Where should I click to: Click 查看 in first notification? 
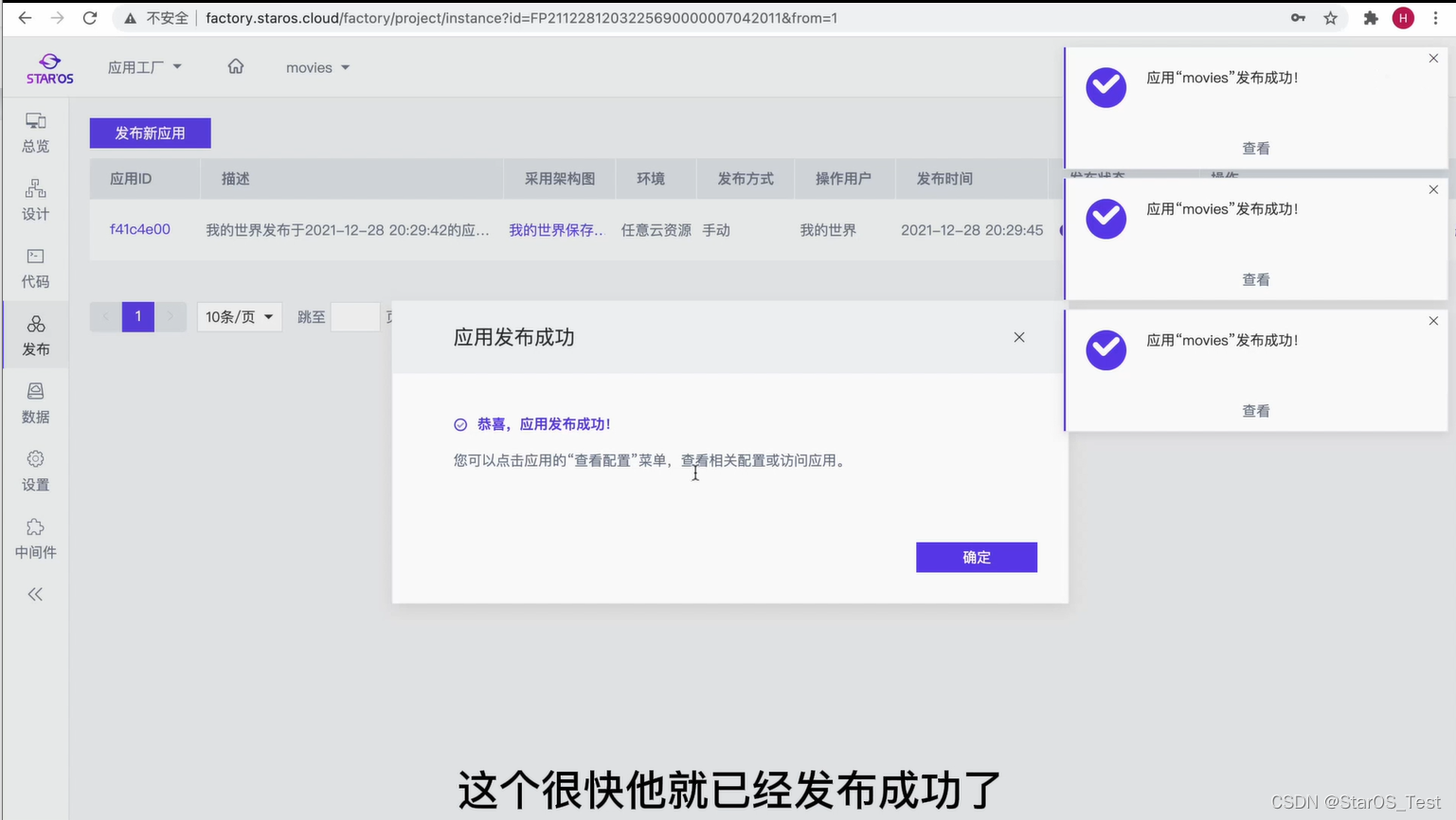point(1256,149)
